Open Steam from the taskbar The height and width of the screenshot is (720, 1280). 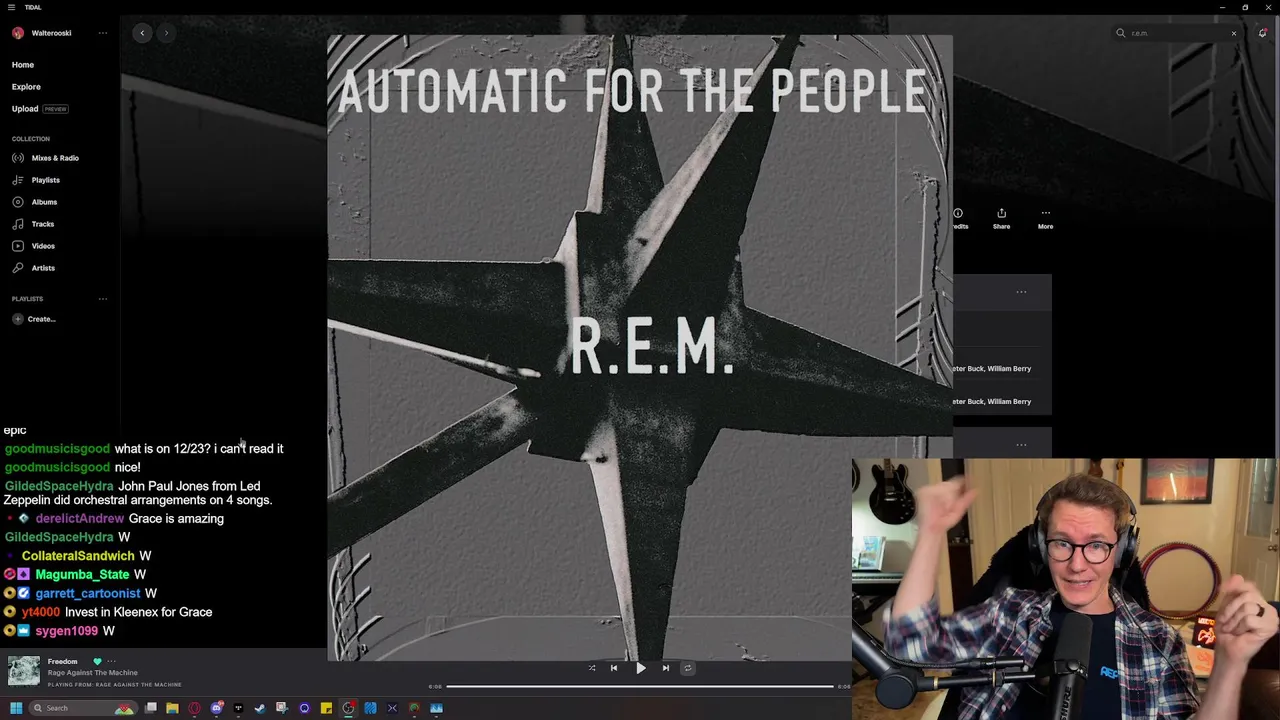(260, 708)
